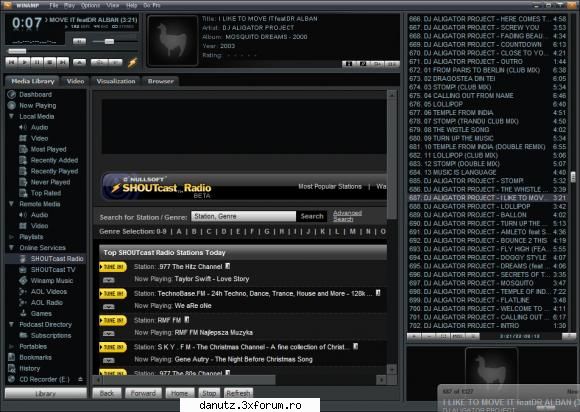Switch to the Media Library tab
580x412 pixels.
(33, 81)
